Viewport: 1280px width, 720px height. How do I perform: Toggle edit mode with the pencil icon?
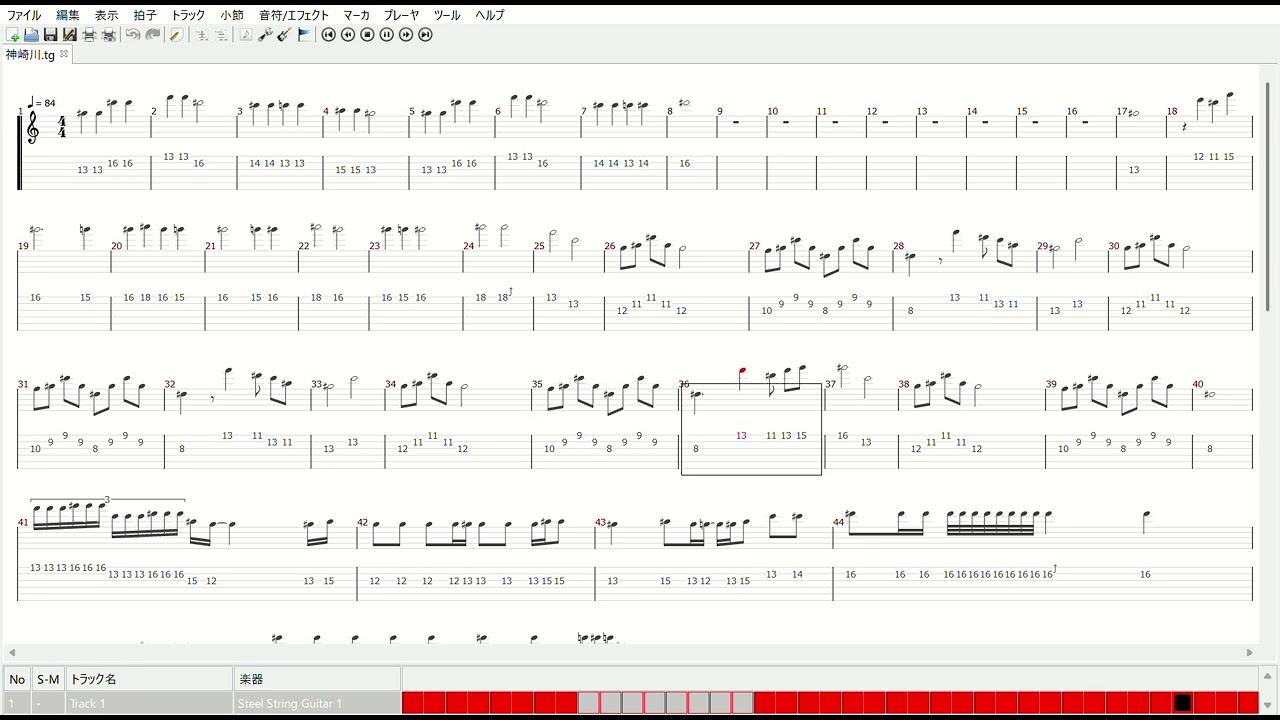click(x=176, y=35)
